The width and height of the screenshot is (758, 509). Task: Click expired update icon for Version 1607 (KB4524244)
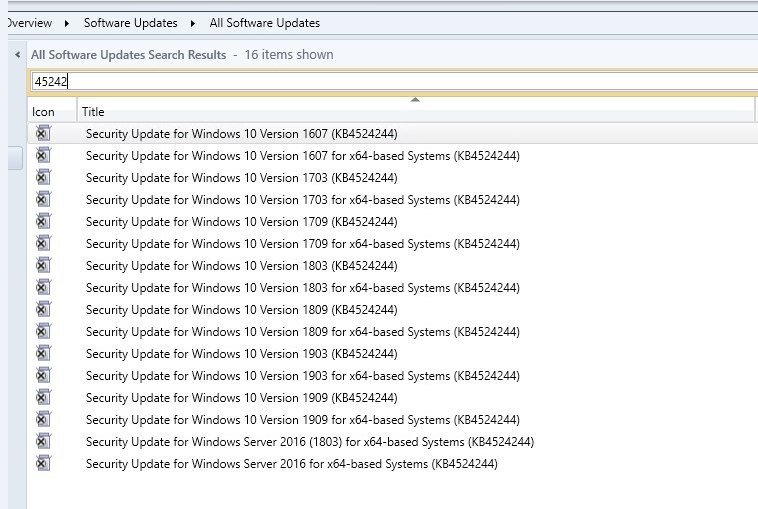point(43,133)
